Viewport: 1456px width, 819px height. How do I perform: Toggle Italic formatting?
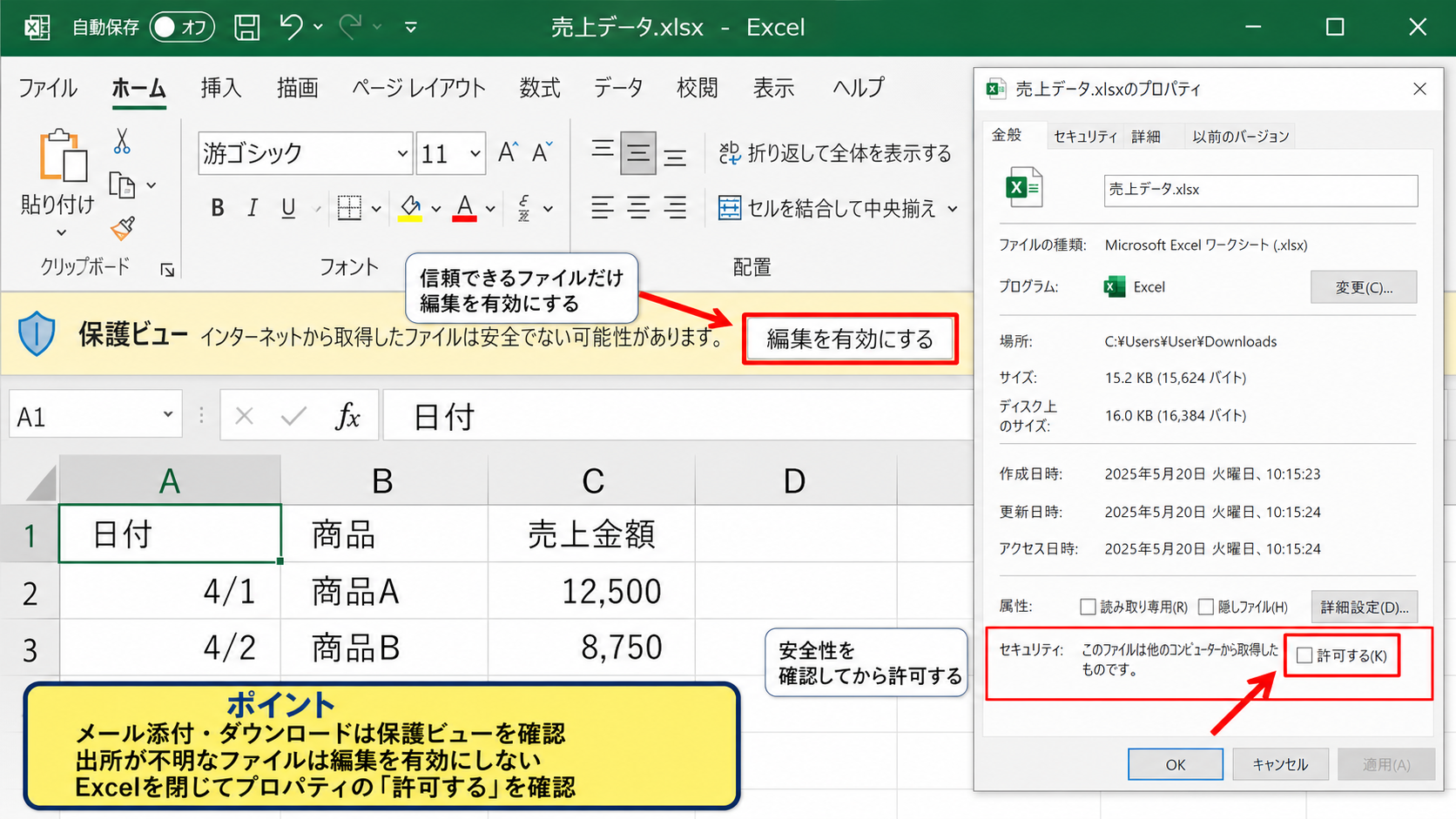tap(253, 208)
